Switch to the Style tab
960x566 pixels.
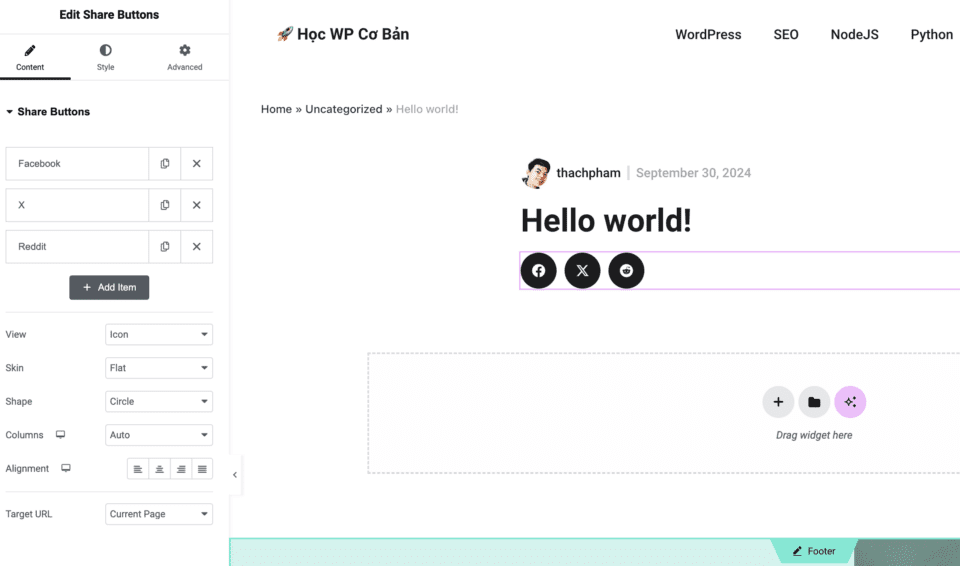click(x=105, y=58)
